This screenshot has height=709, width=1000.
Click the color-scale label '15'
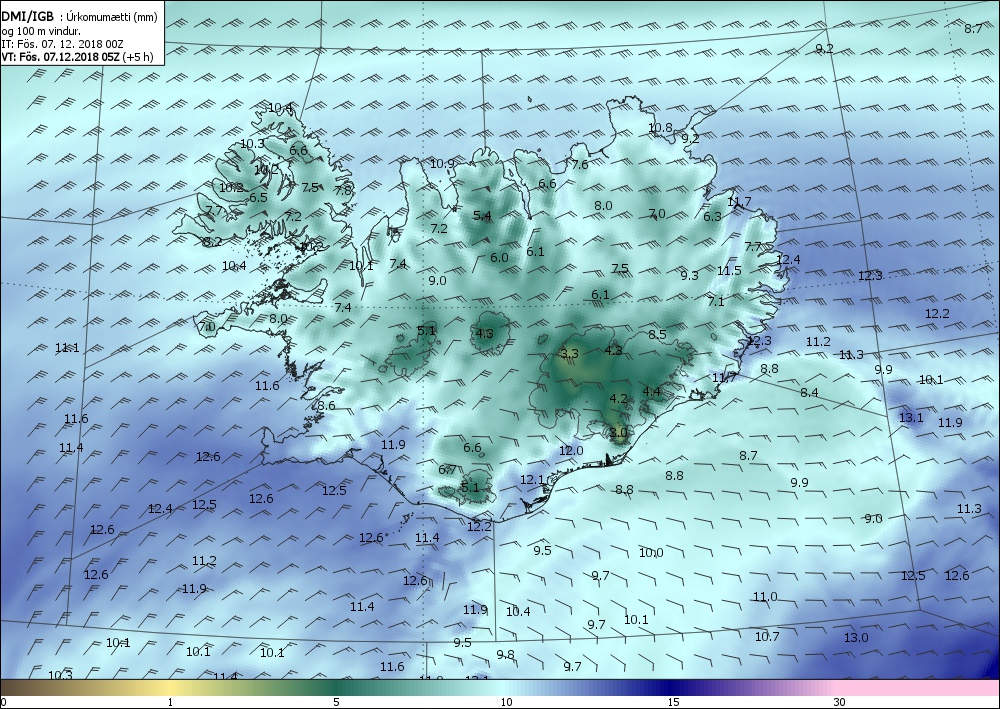[x=673, y=702]
